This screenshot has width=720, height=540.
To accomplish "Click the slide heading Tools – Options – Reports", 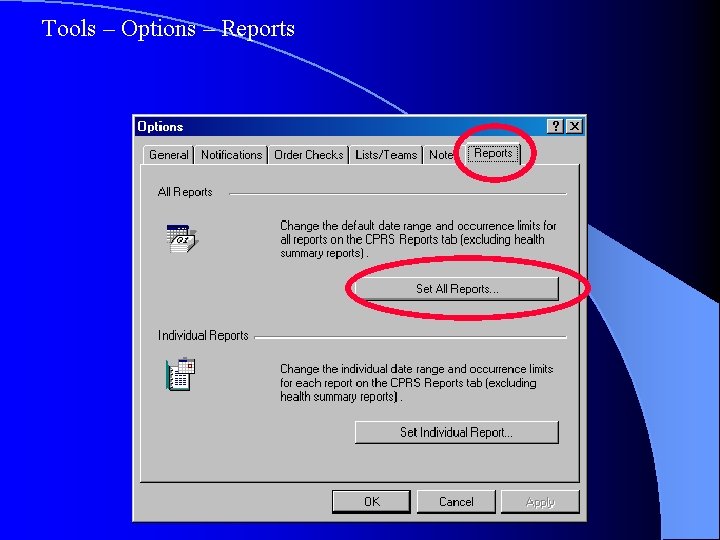I will coord(168,28).
